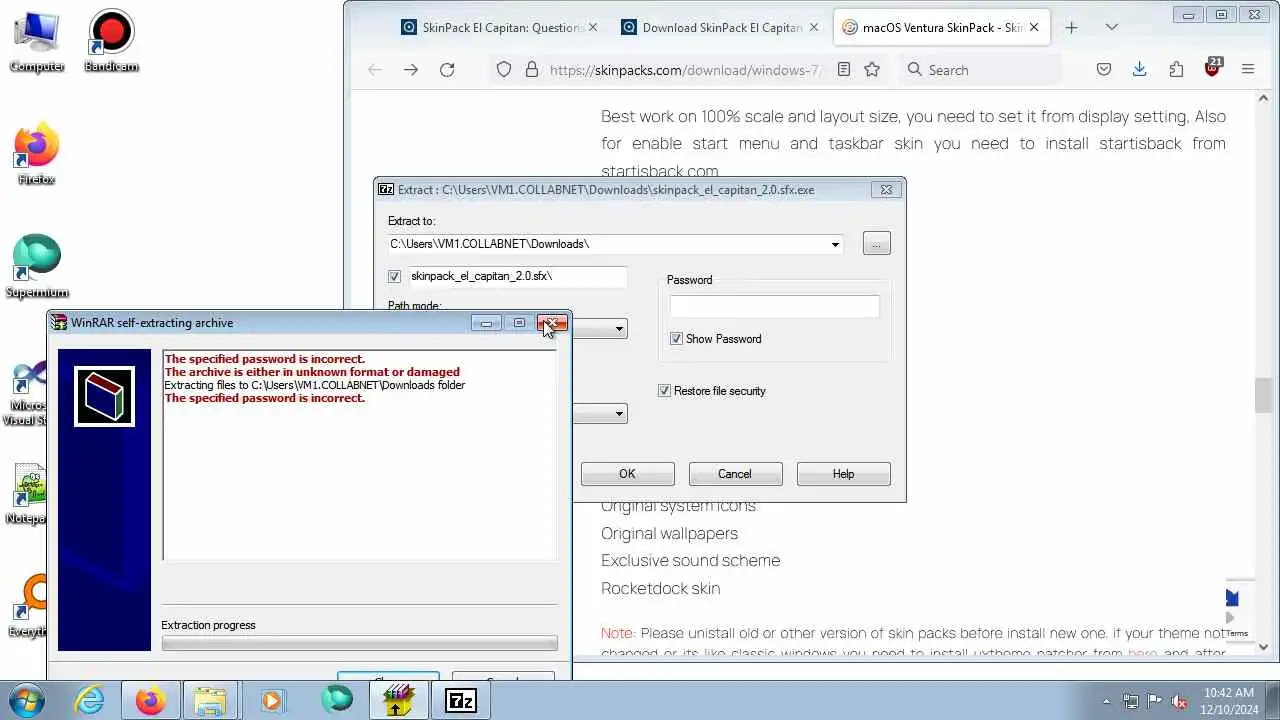1280x720 pixels.
Task: Focus the Firefox address bar URL
Action: [685, 70]
